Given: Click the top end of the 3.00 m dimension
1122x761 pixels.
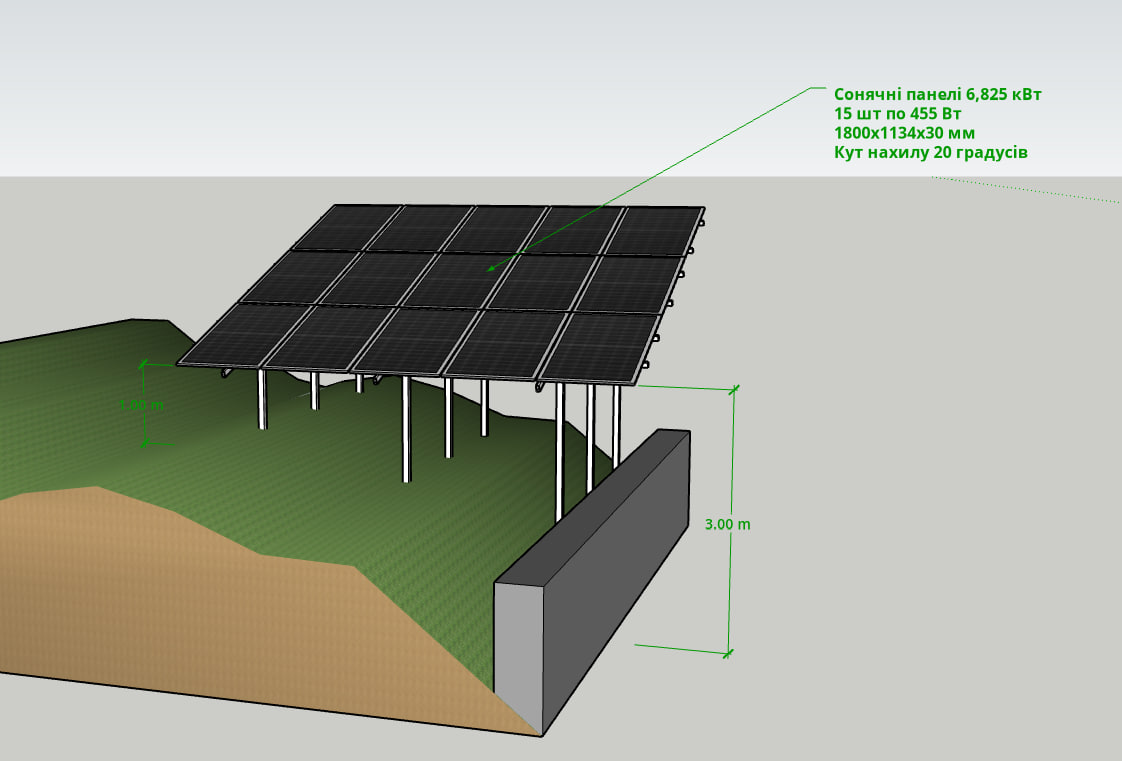Looking at the screenshot, I should [736, 389].
